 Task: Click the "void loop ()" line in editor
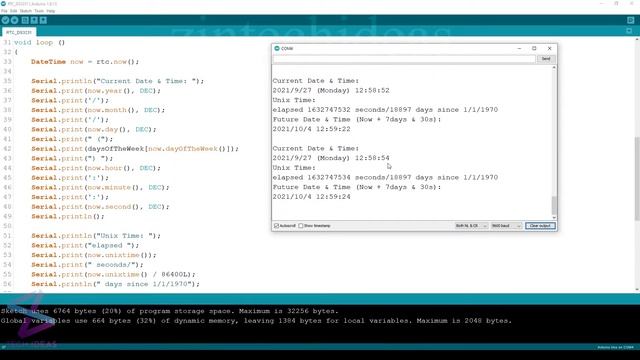coord(39,42)
